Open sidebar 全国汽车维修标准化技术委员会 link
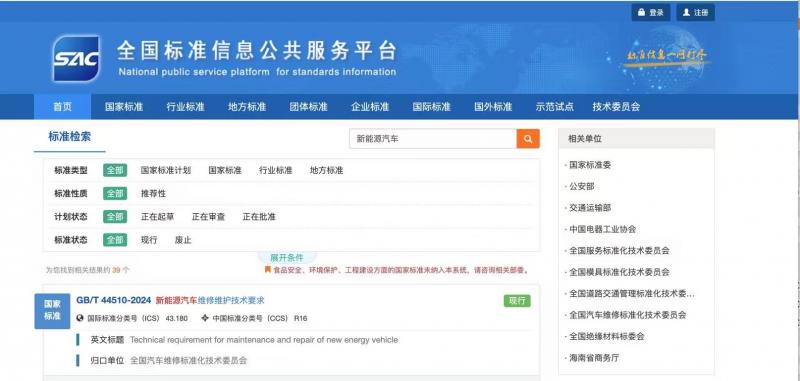 [628, 315]
